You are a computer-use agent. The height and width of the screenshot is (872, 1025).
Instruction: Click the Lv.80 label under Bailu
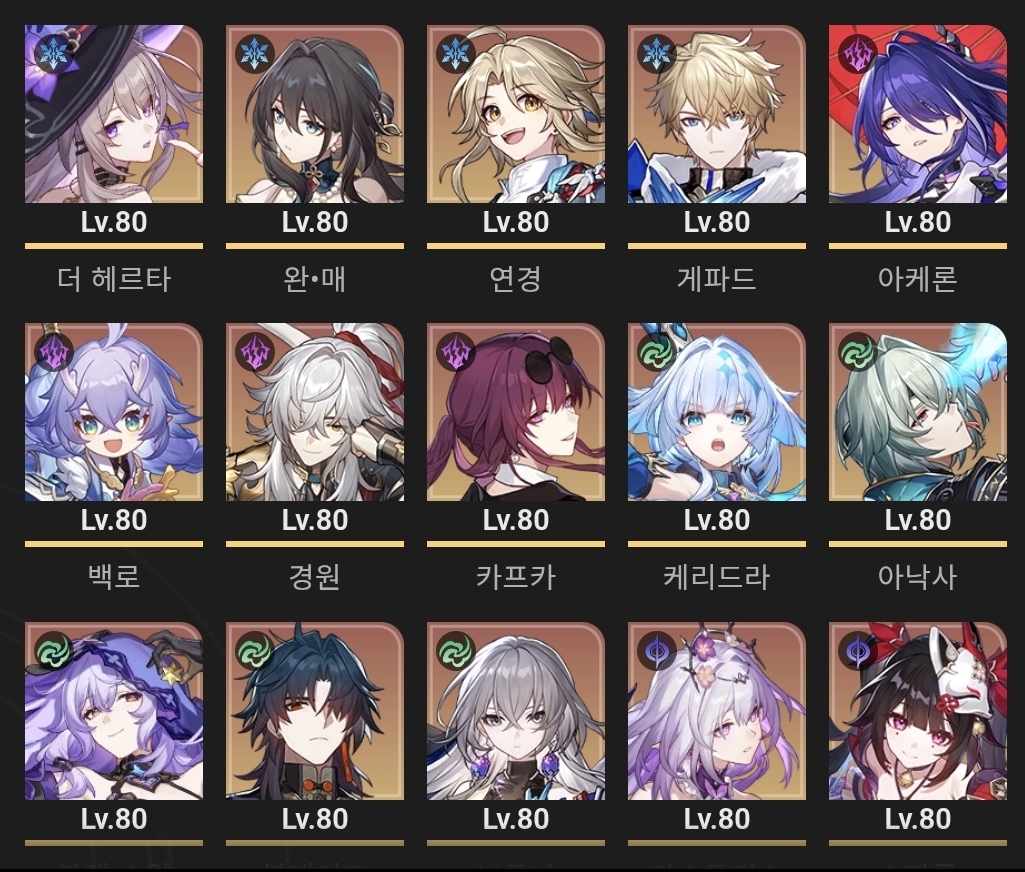[114, 520]
